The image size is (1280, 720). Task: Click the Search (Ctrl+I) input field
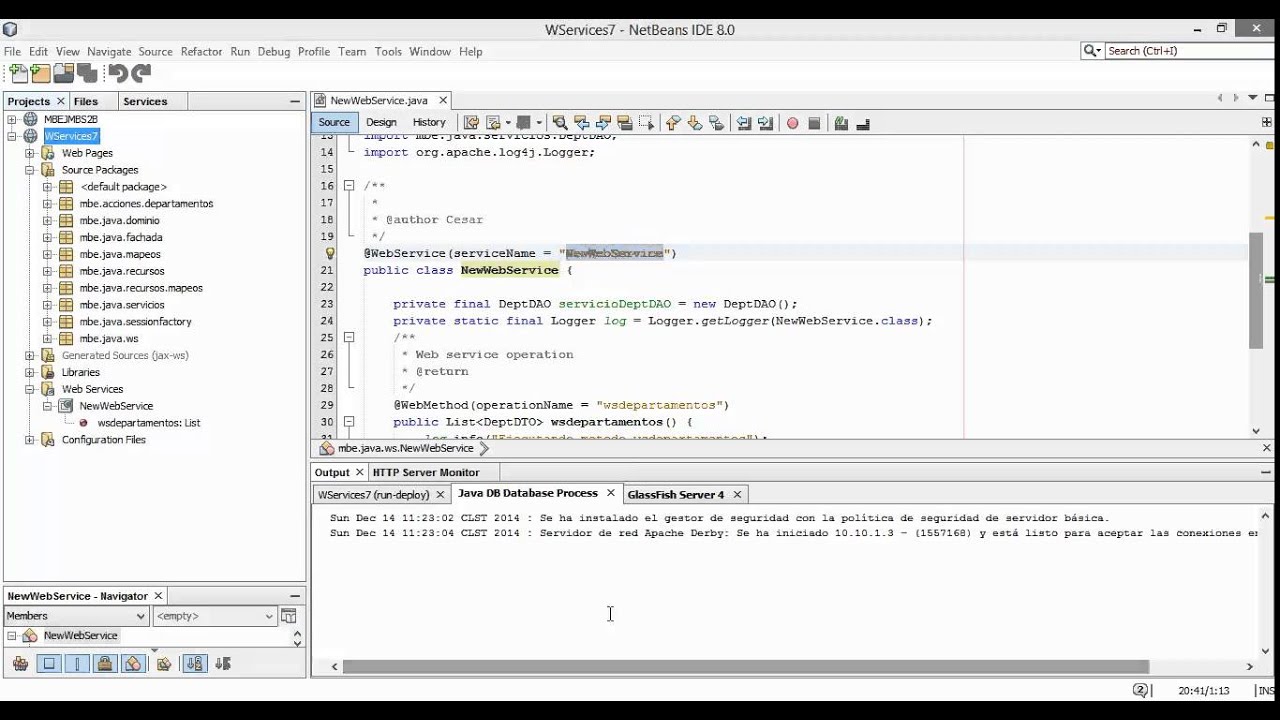(x=1188, y=51)
